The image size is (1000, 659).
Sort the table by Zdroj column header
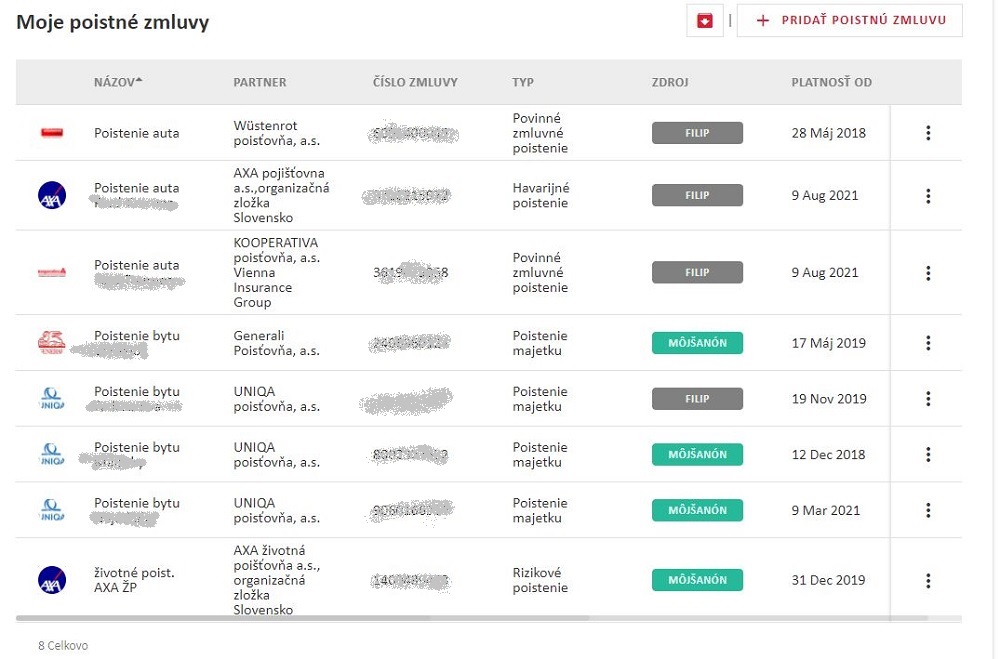pyautogui.click(x=670, y=82)
